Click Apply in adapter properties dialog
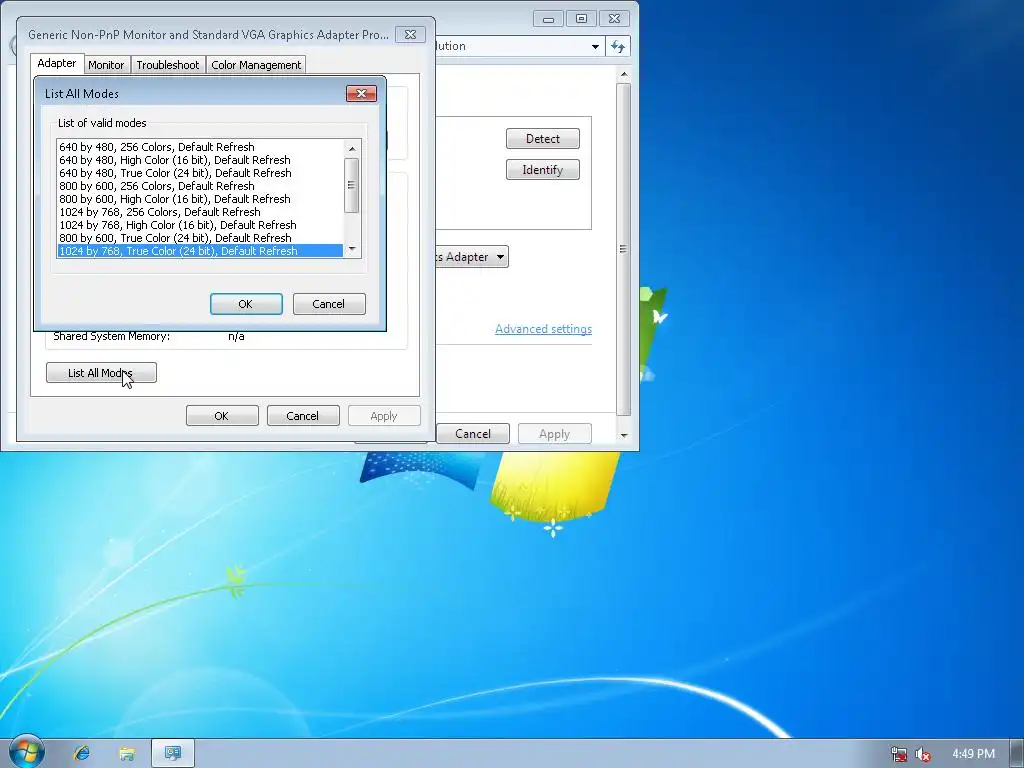Screen dimensions: 1024x768 (384, 416)
